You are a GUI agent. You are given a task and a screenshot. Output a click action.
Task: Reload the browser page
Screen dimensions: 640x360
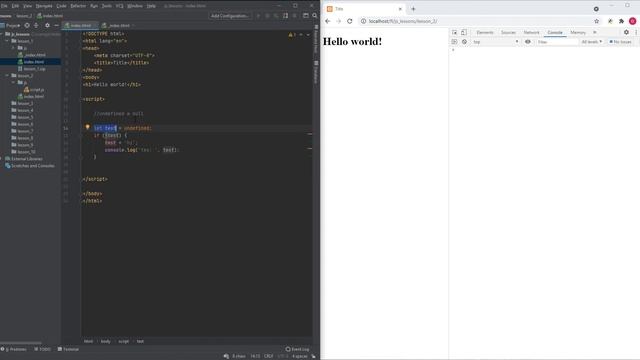pos(349,21)
